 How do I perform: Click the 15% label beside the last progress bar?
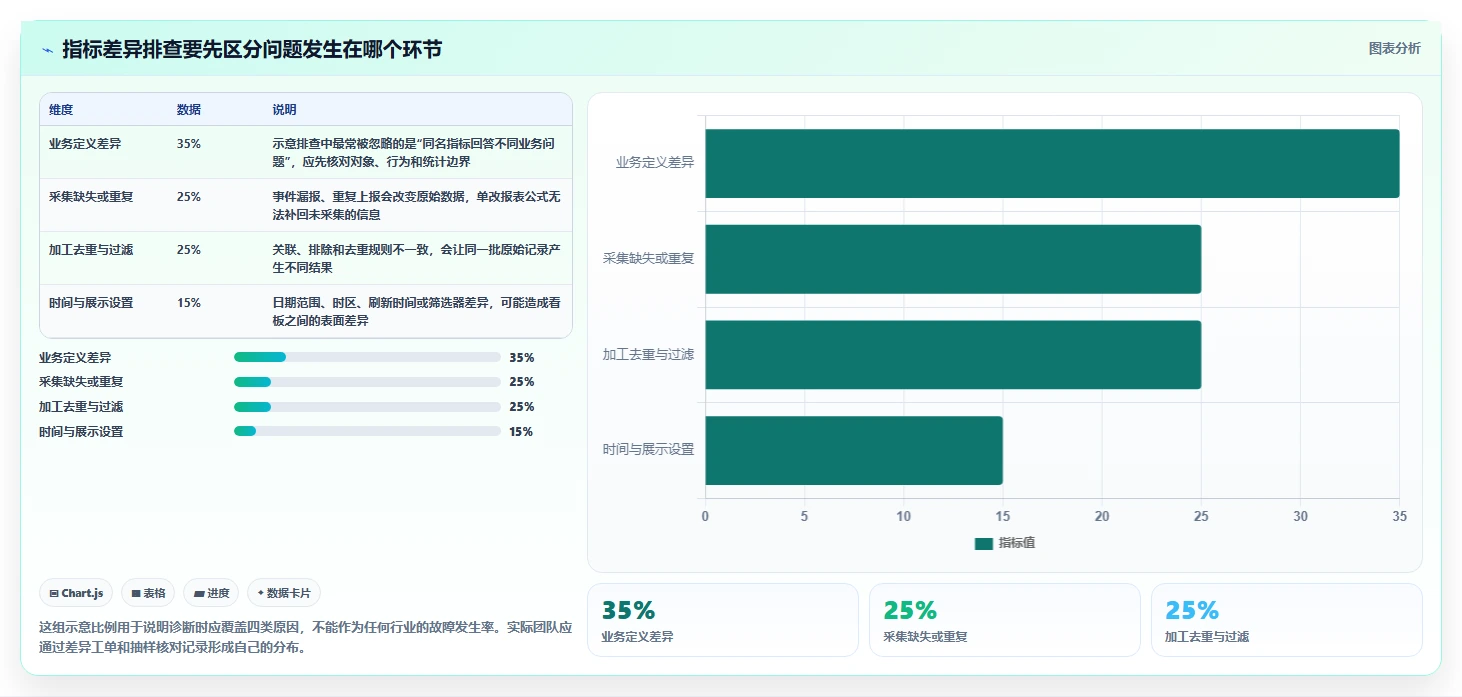(522, 432)
